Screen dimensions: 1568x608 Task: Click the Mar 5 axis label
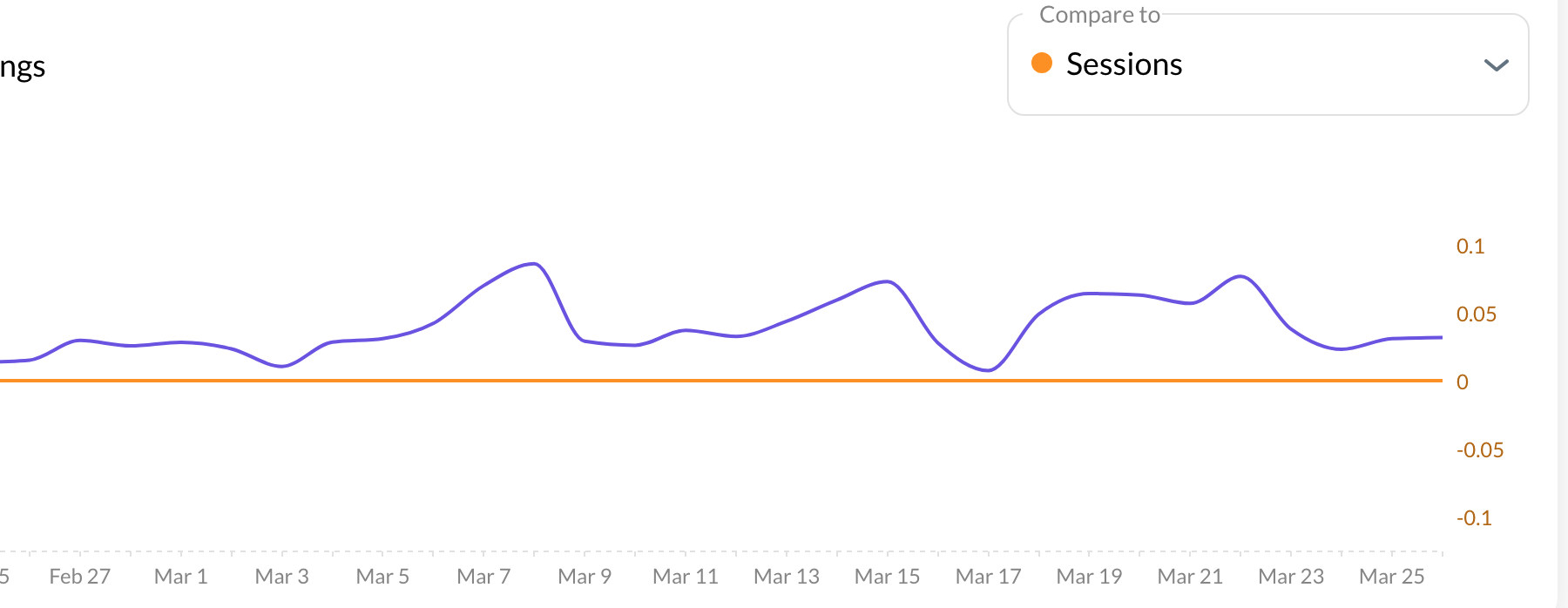click(382, 577)
